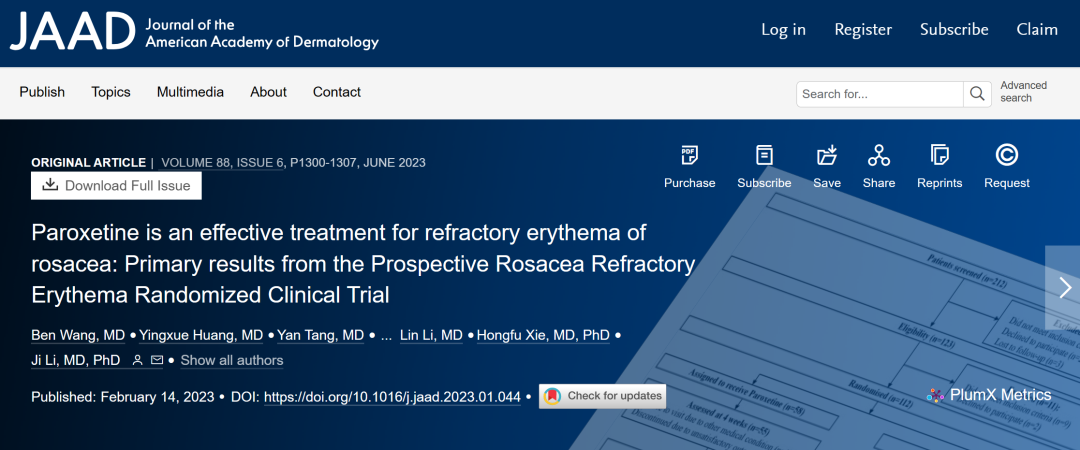
Task: Click the article title text
Action: [363, 264]
